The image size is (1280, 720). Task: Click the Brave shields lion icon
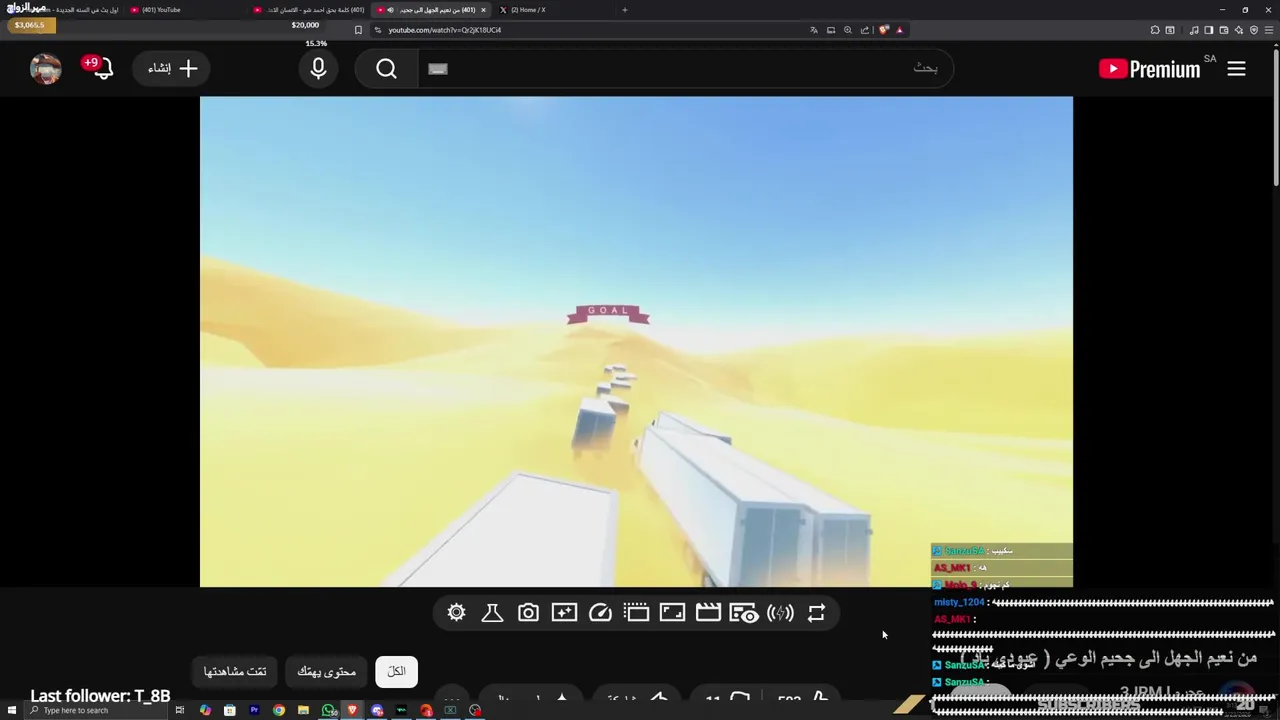(884, 30)
